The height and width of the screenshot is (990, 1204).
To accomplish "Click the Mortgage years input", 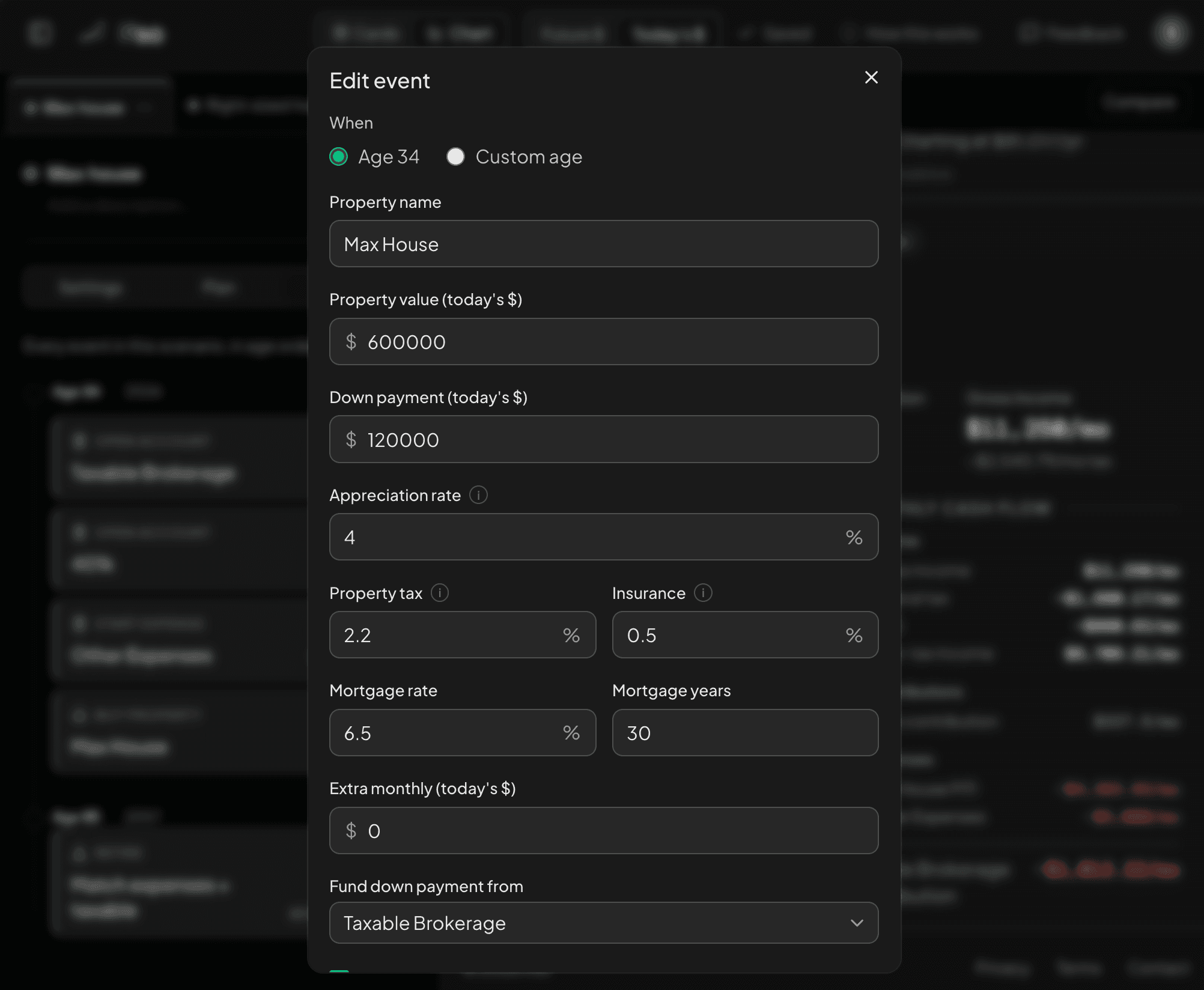I will (x=745, y=733).
